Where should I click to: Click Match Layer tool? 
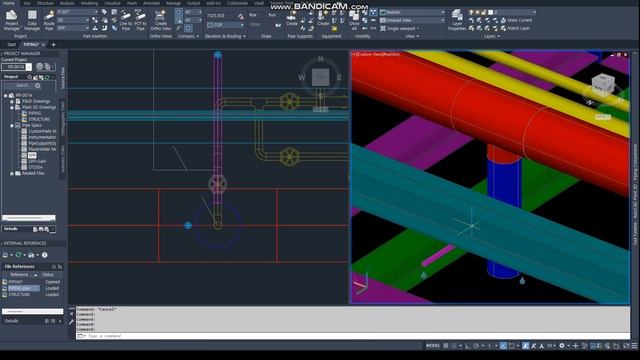[x=516, y=28]
